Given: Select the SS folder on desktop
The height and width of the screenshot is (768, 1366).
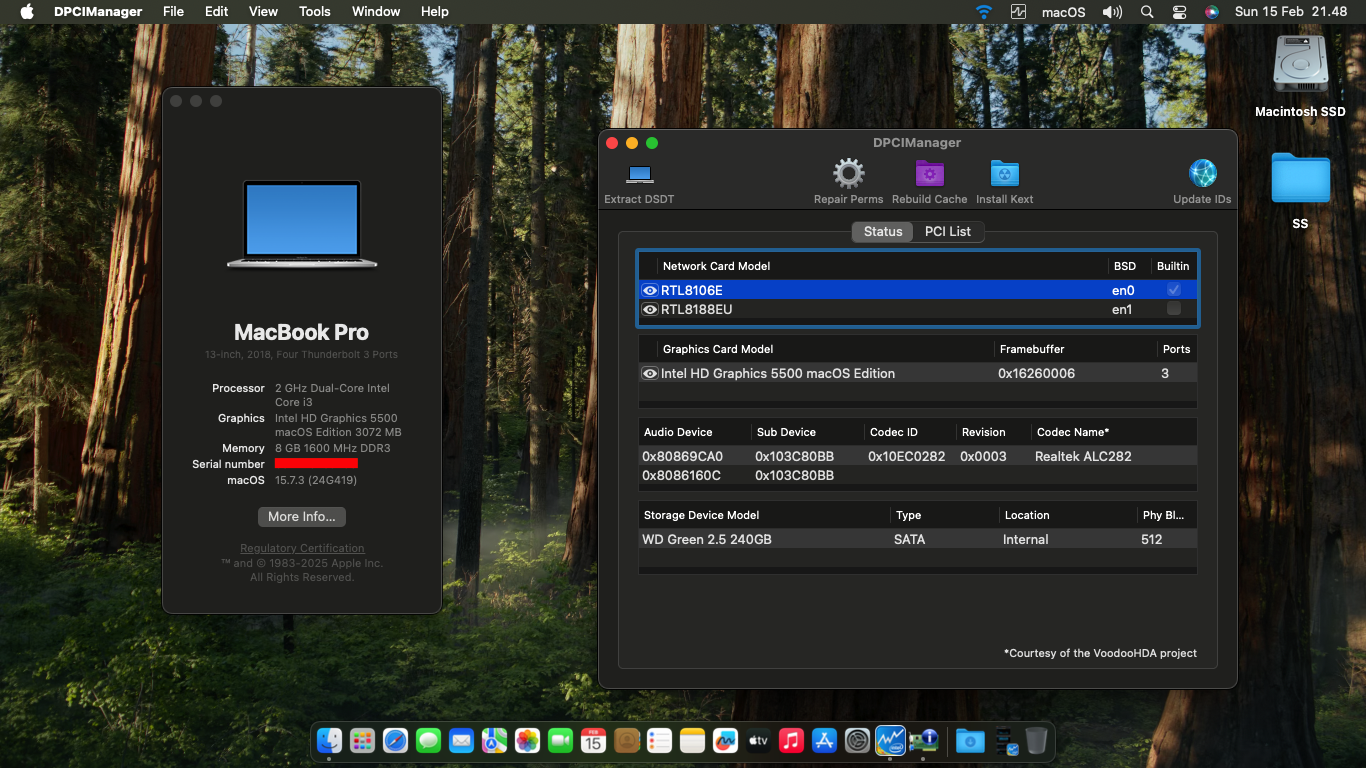Looking at the screenshot, I should [1300, 178].
